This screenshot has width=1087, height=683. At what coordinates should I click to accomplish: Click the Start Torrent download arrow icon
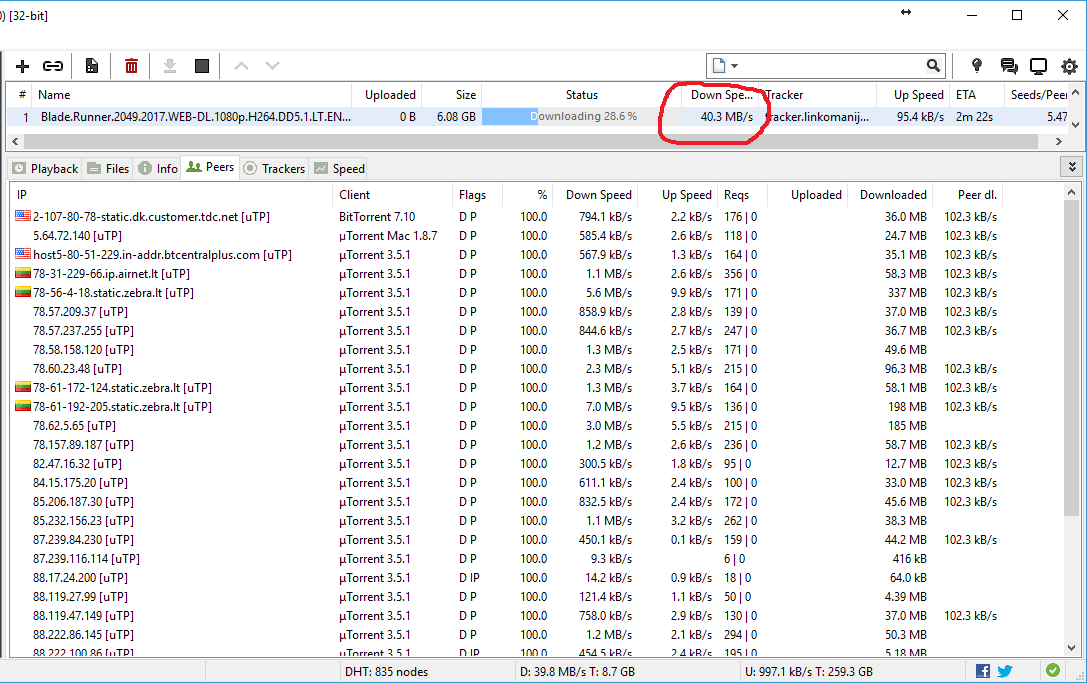[x=170, y=66]
